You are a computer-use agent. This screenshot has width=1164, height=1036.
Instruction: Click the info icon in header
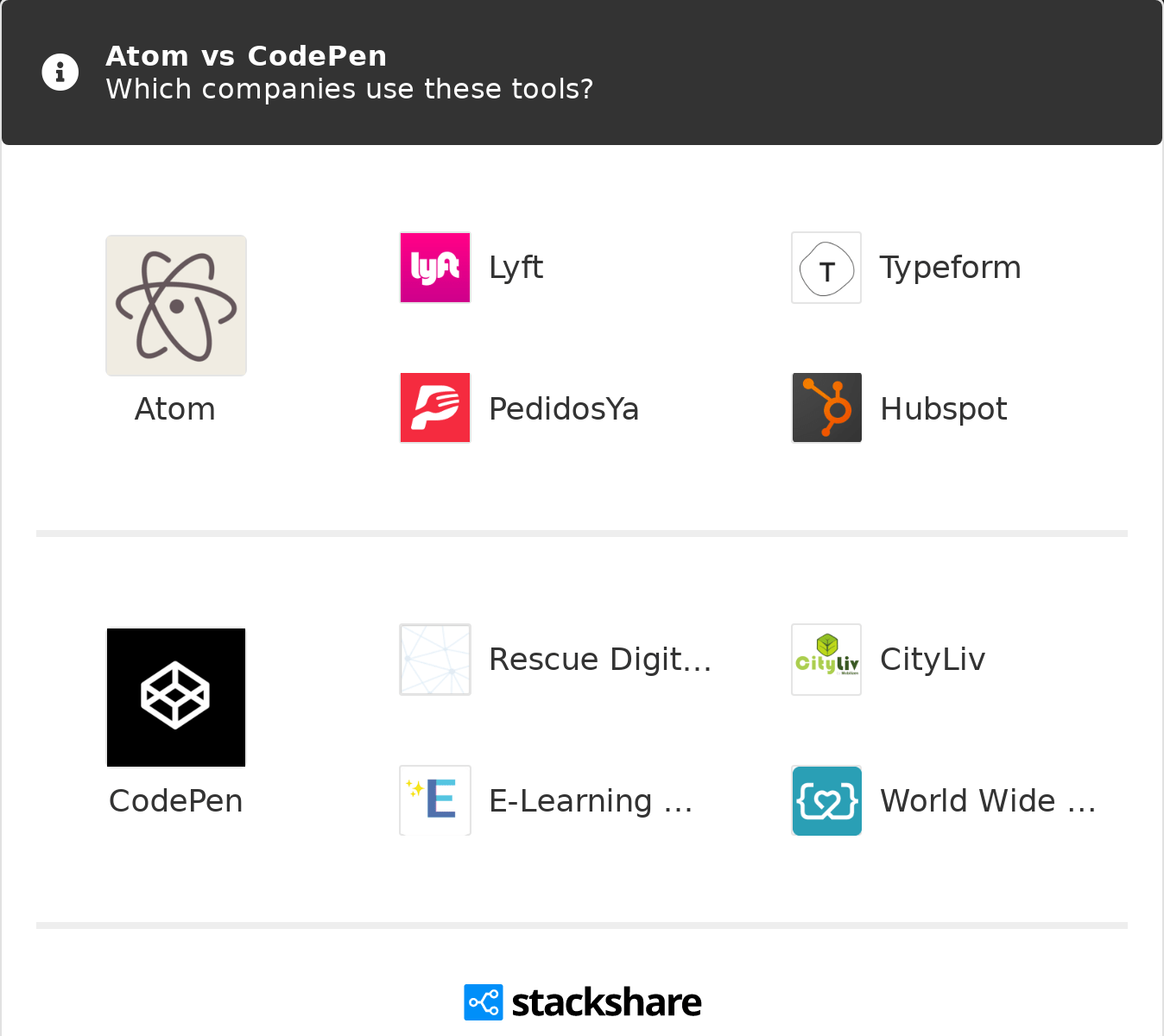tap(60, 73)
